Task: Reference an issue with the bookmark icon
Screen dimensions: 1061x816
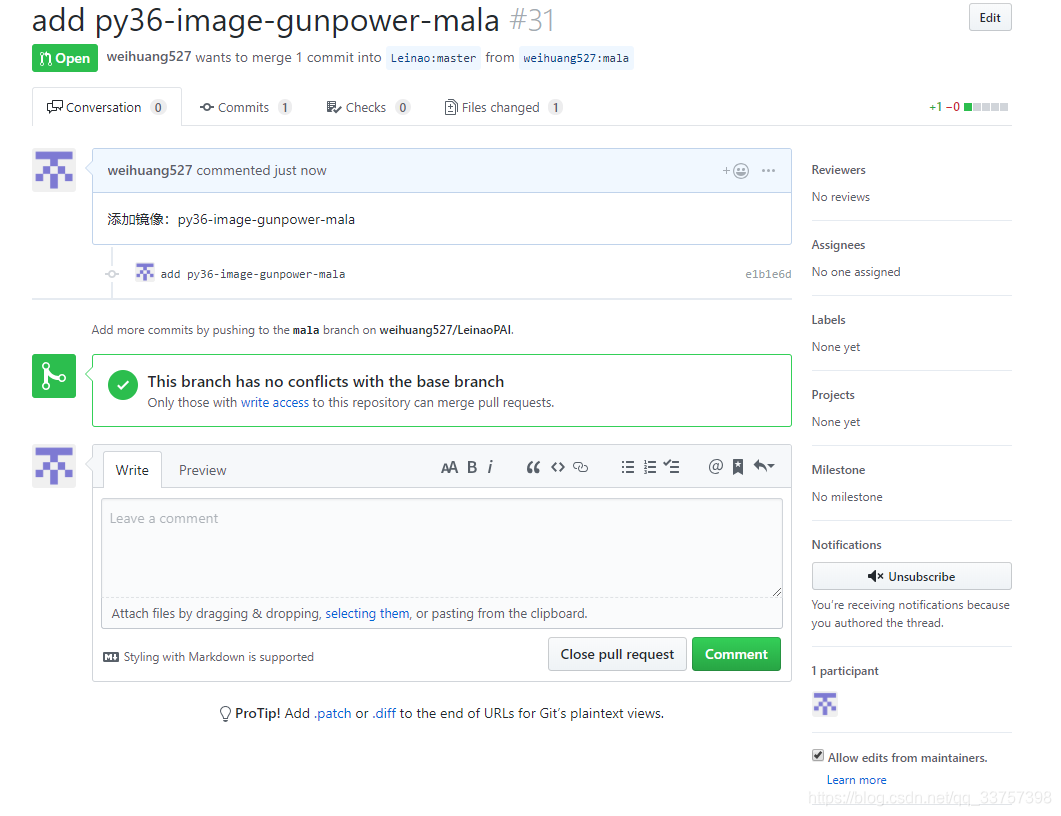Action: [738, 467]
